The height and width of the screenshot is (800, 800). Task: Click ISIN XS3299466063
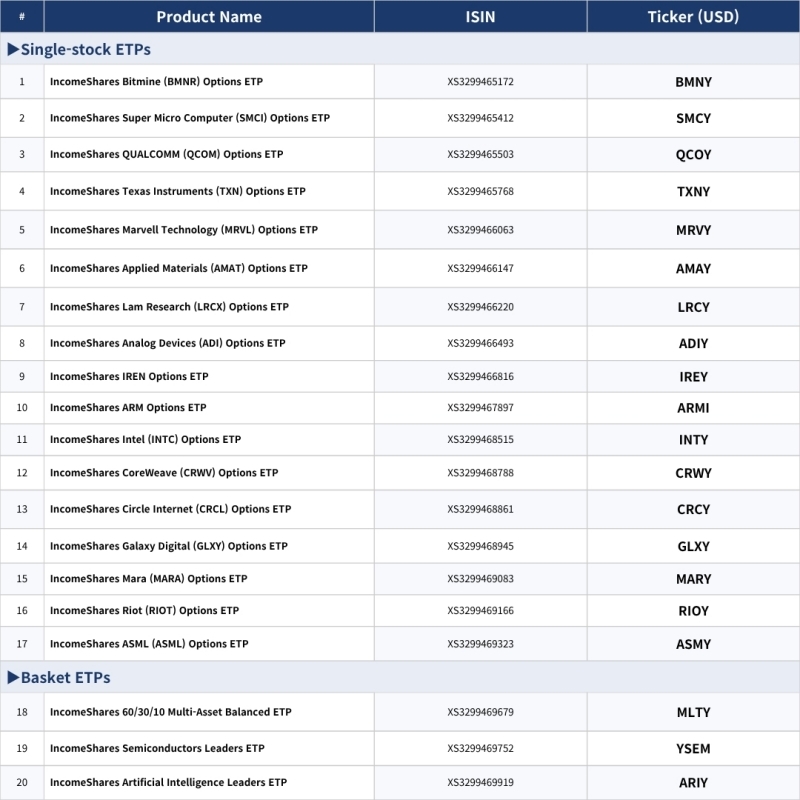[x=480, y=230]
